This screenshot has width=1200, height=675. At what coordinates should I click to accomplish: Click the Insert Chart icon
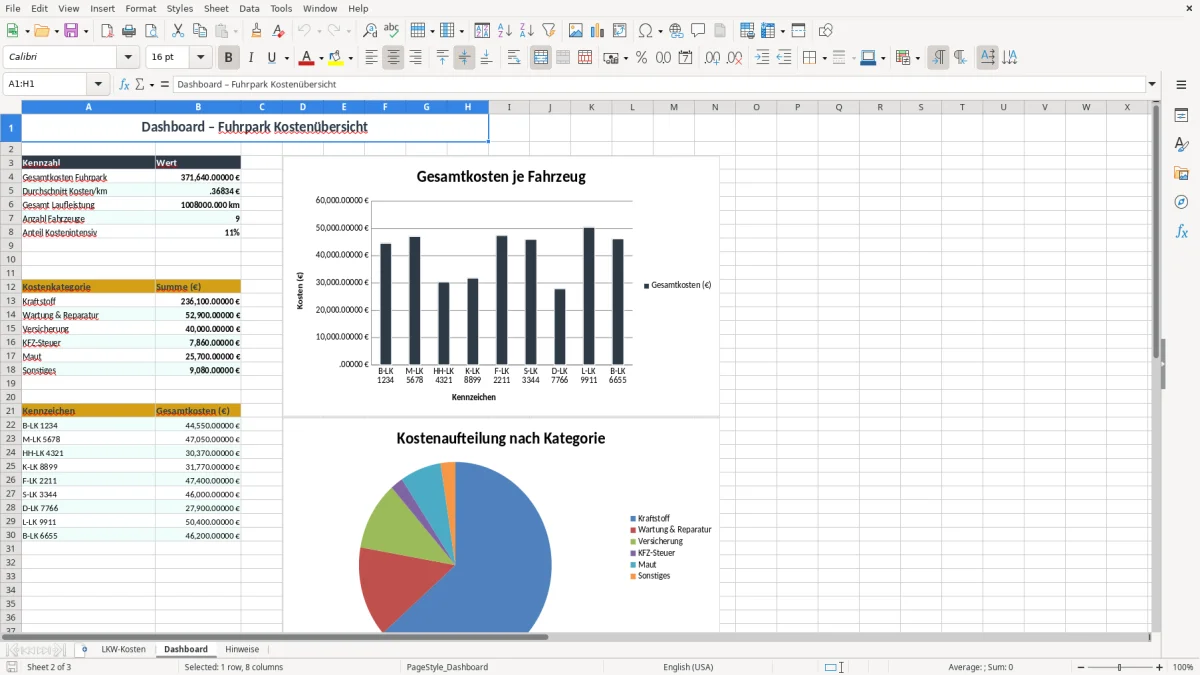tap(598, 31)
